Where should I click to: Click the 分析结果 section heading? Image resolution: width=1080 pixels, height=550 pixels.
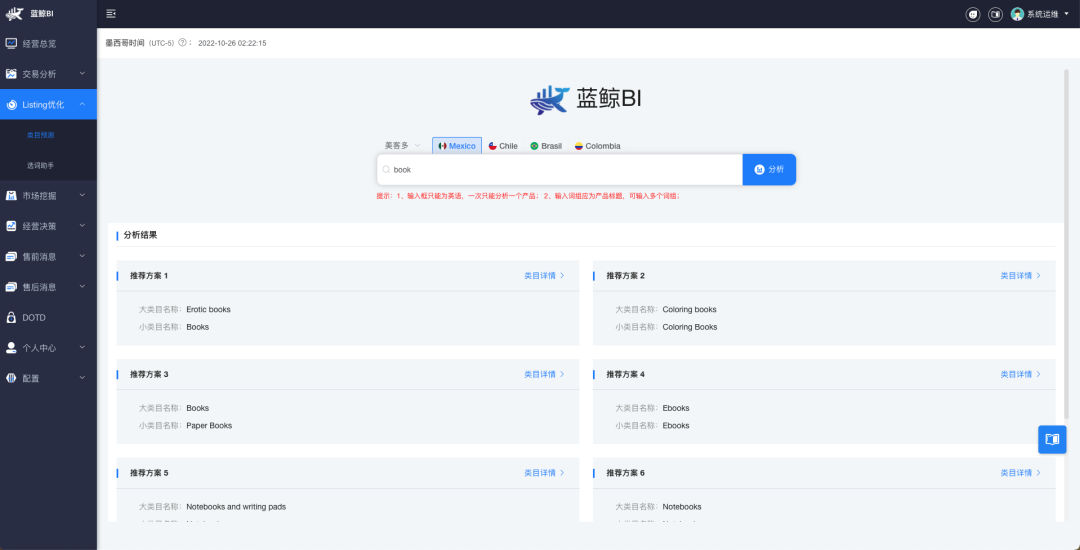[x=141, y=235]
